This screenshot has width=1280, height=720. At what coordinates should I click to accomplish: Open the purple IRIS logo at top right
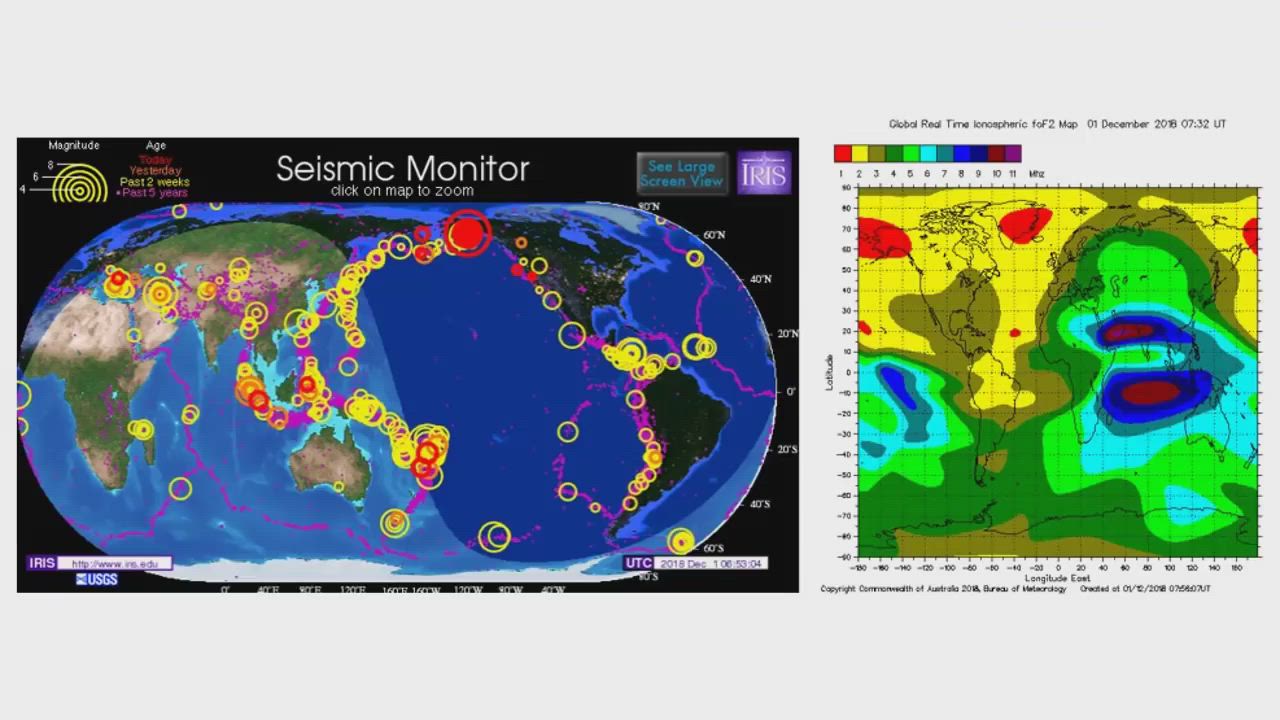coord(765,173)
